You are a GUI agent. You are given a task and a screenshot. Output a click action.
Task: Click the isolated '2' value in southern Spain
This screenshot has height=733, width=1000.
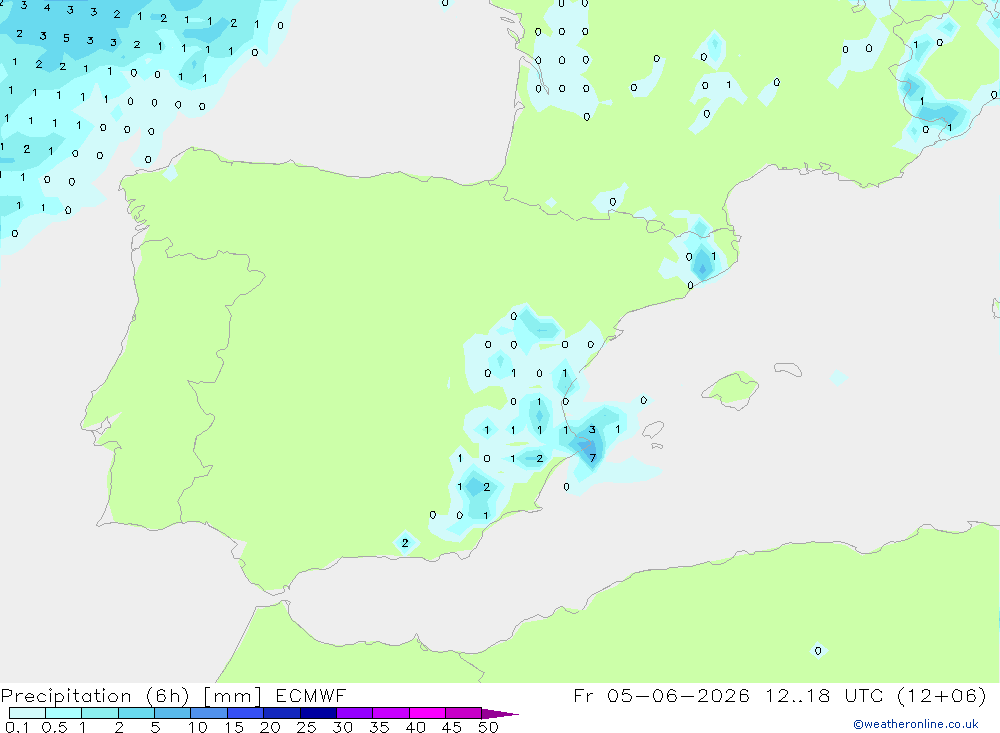(x=405, y=543)
